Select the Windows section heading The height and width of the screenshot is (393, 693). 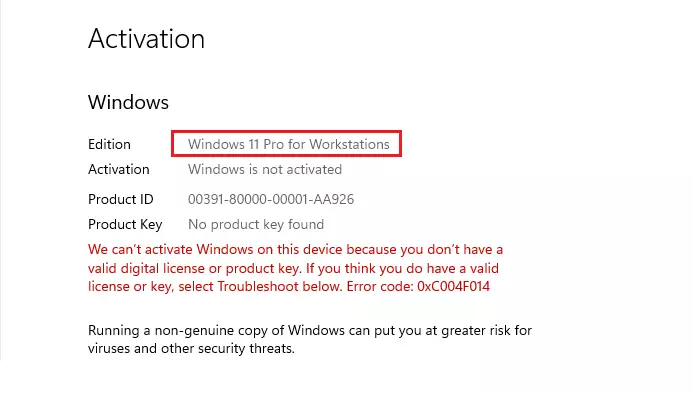(128, 102)
